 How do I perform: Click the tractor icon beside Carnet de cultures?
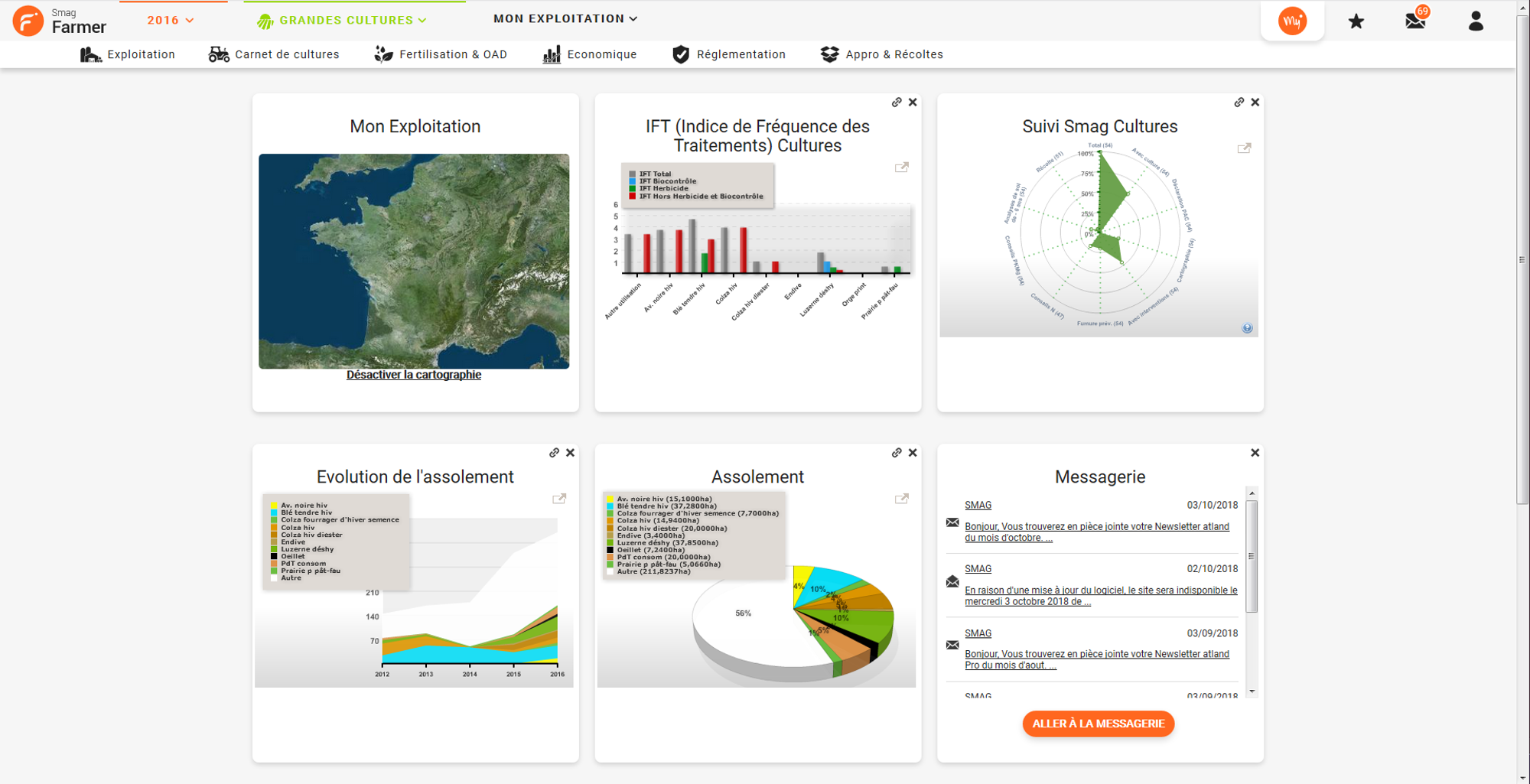click(x=219, y=54)
